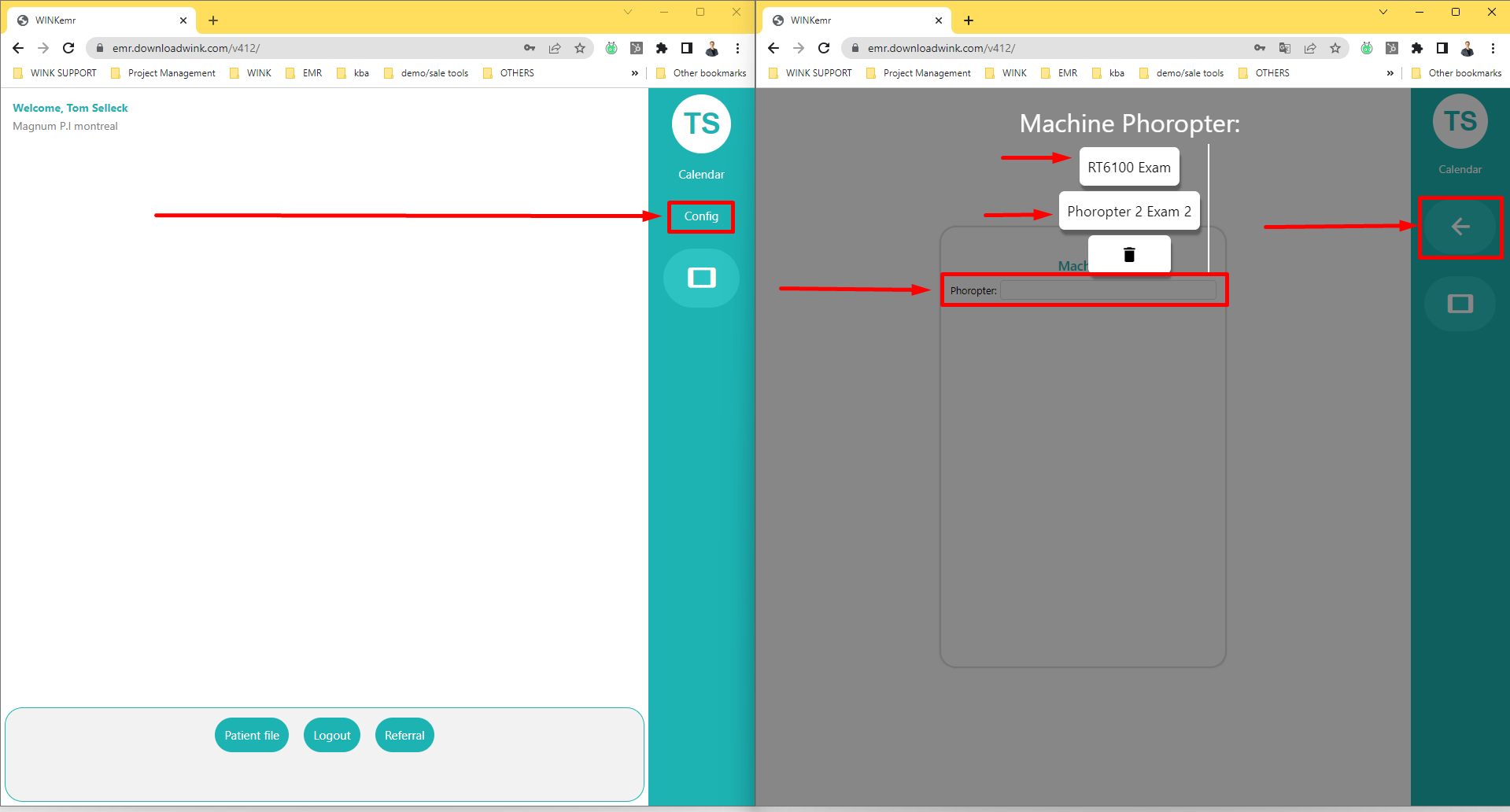Screen dimensions: 1510x812
Task: Reload page in left browser window
Action: pyautogui.click(x=68, y=48)
